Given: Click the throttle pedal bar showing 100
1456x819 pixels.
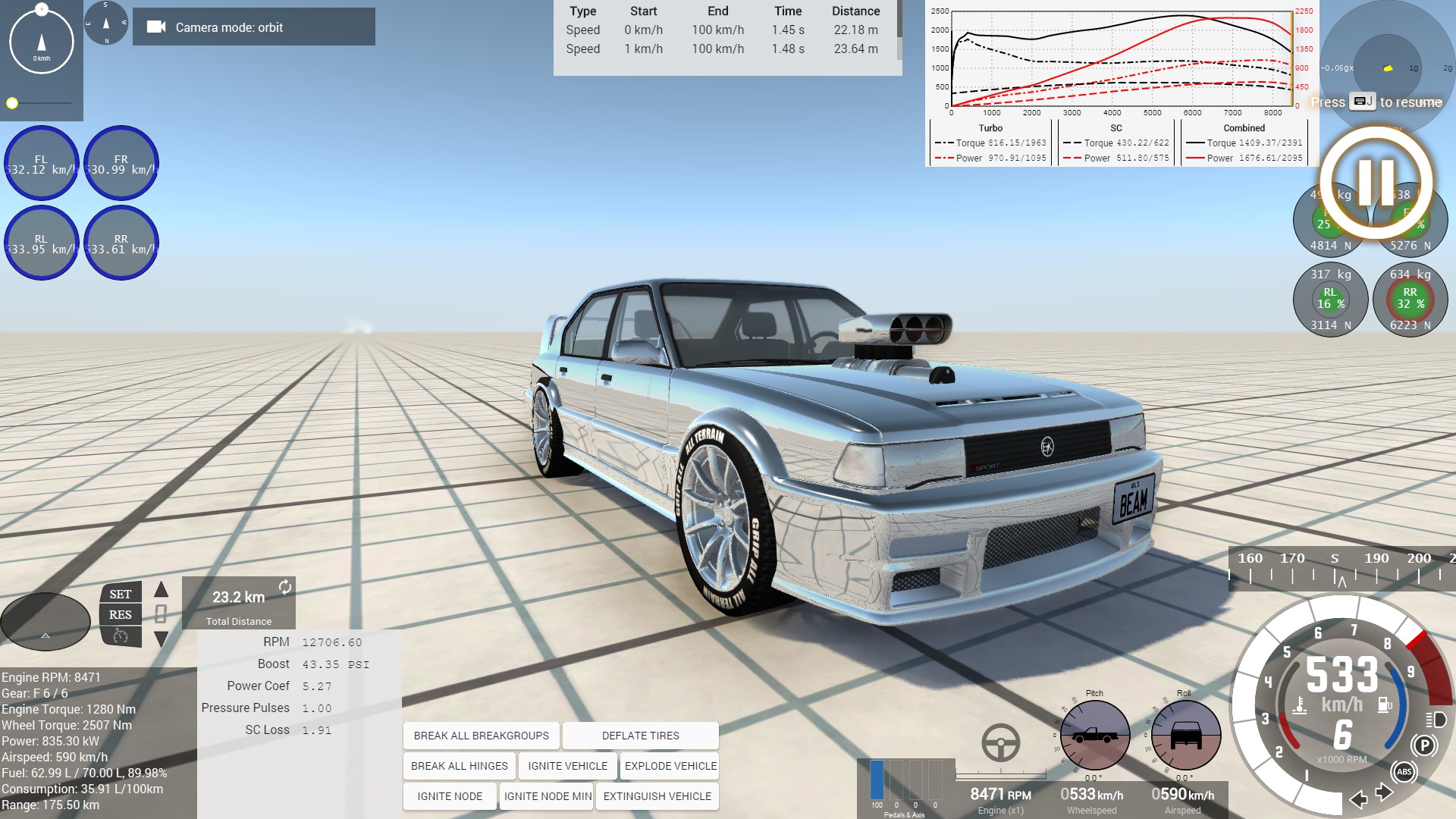Looking at the screenshot, I should [877, 780].
